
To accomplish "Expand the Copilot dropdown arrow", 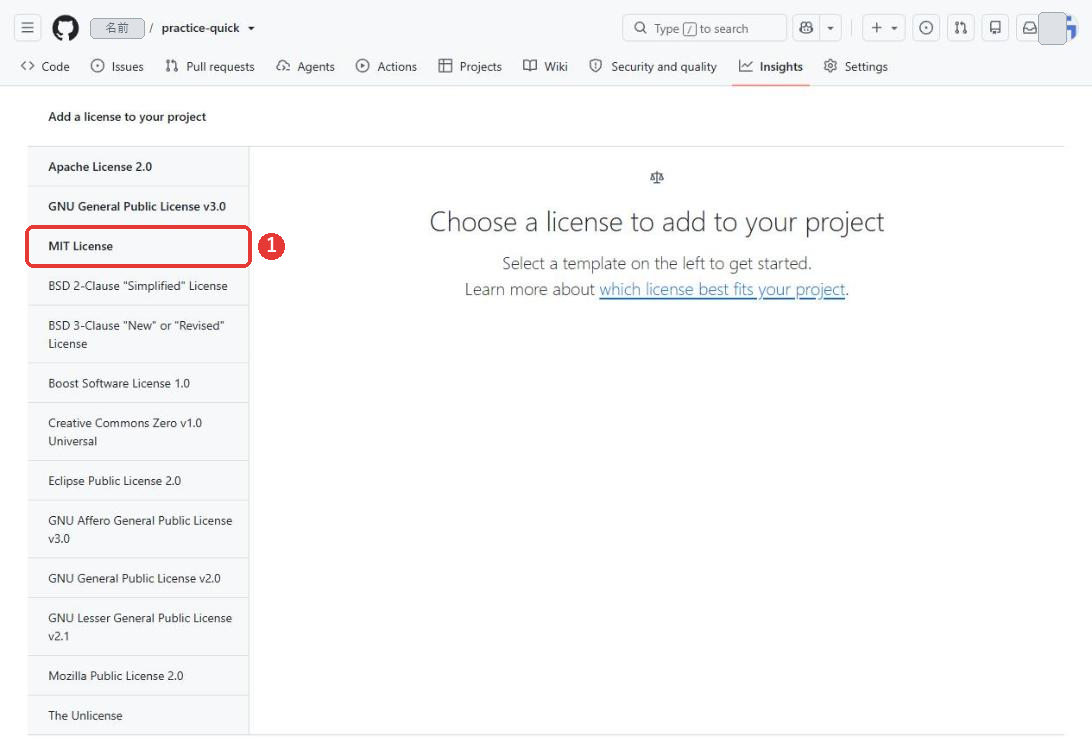I will click(x=830, y=28).
